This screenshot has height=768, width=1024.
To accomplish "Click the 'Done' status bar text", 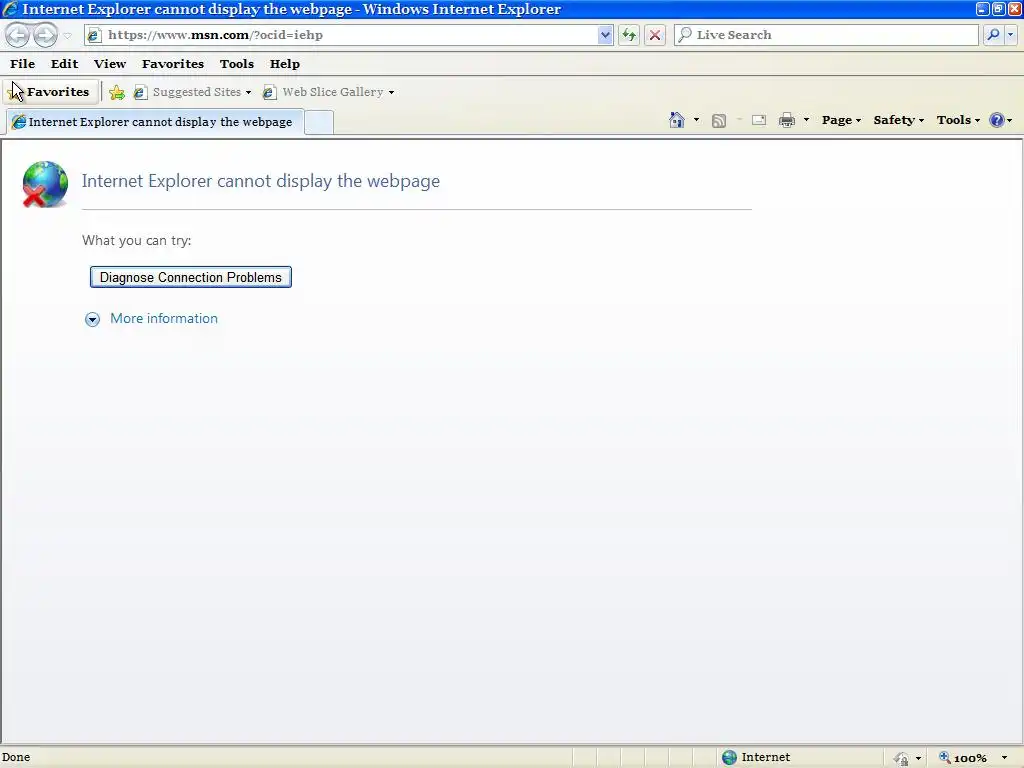I will (16, 758).
